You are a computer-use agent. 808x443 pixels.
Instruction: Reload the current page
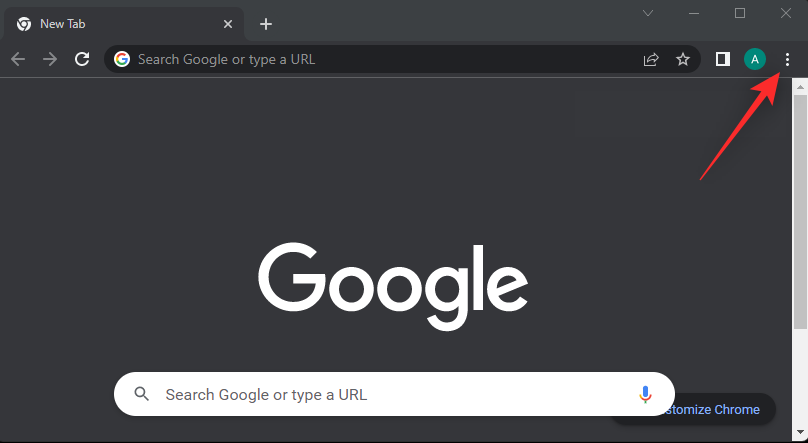82,59
